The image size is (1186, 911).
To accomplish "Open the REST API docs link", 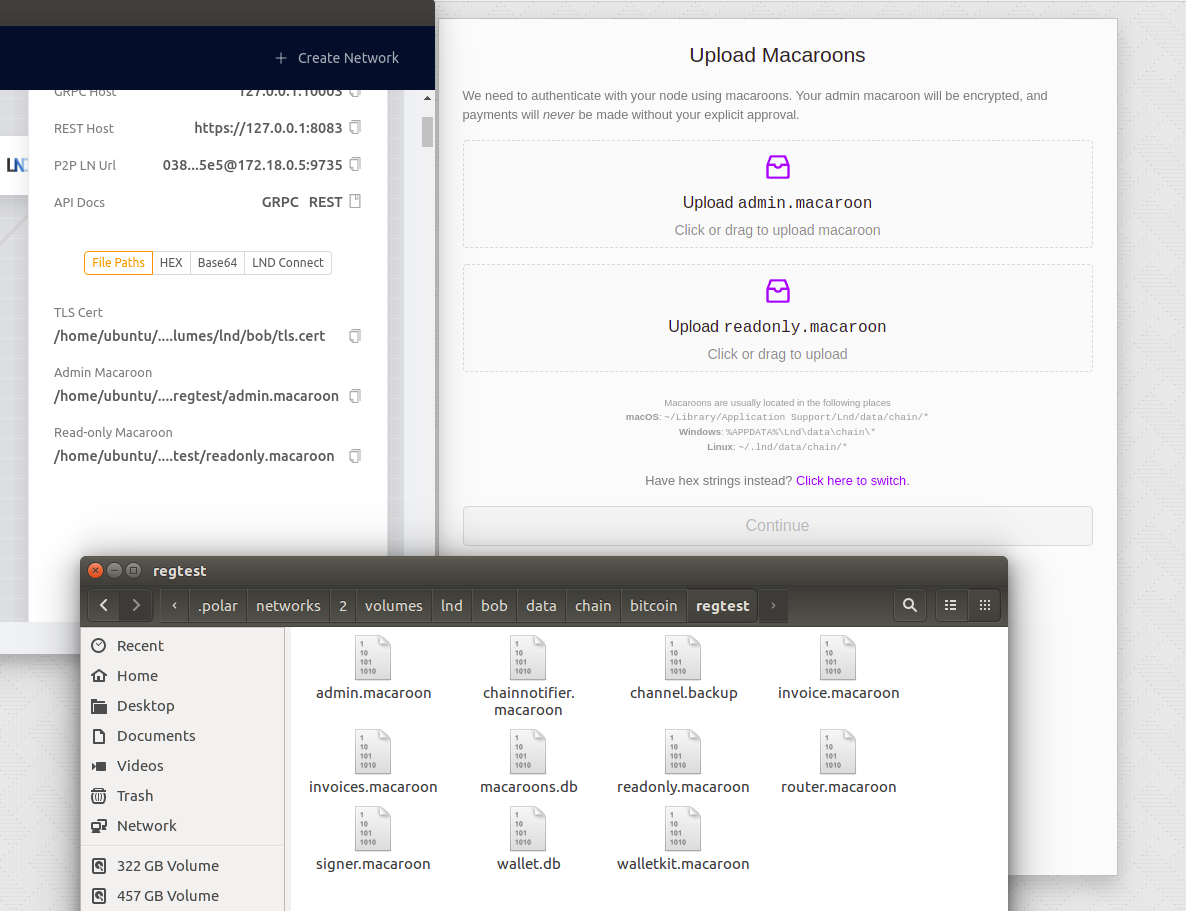I will (325, 202).
